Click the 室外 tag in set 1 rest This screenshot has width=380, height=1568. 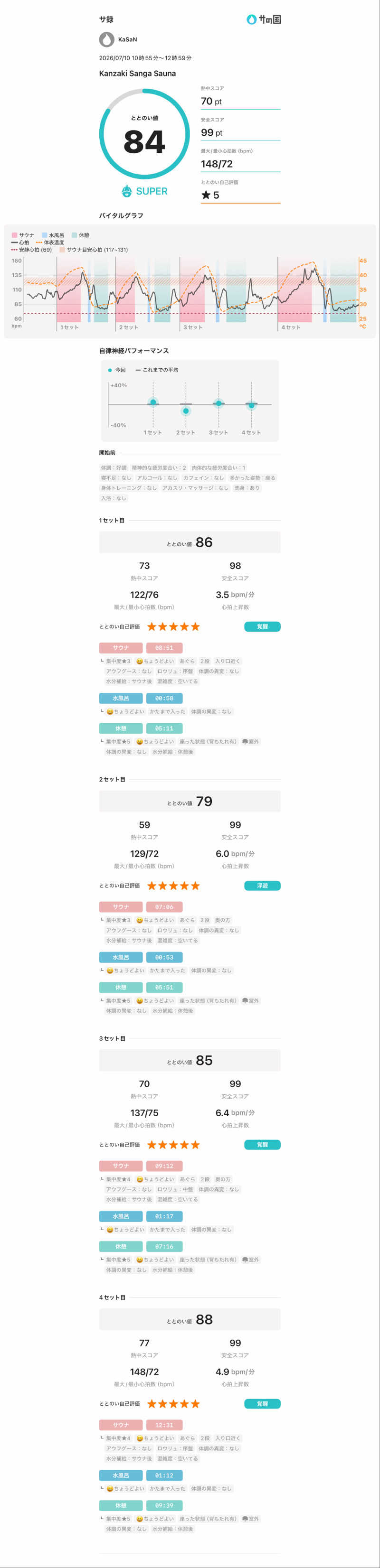click(x=250, y=741)
